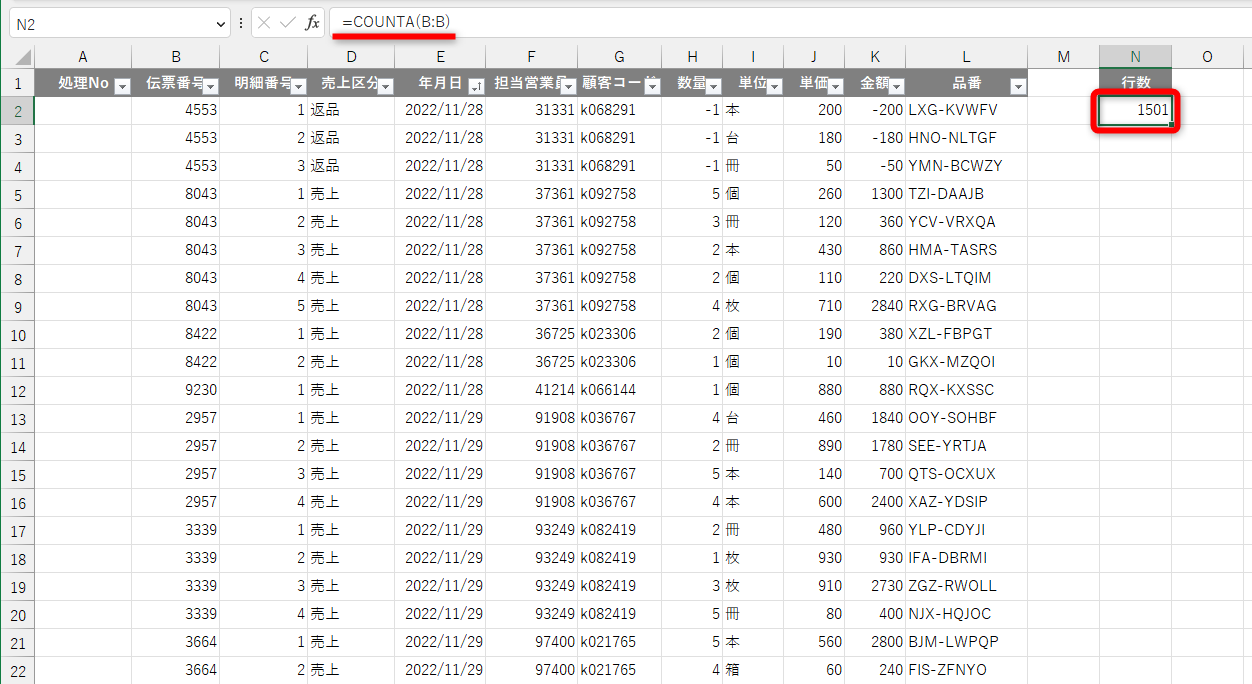Select column O header
Viewport: 1252px width, 684px height.
click(x=1207, y=57)
